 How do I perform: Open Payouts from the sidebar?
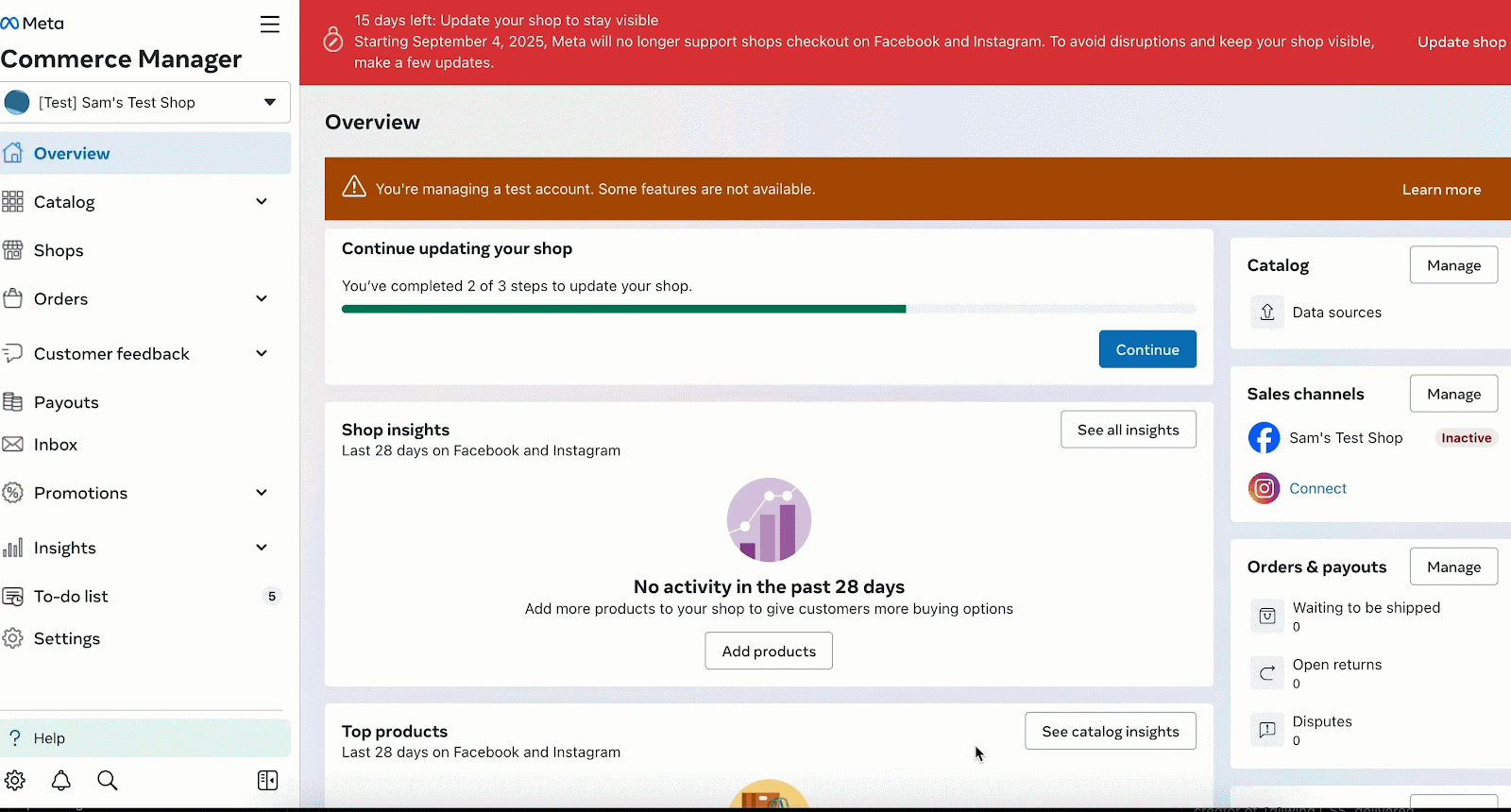click(x=66, y=402)
